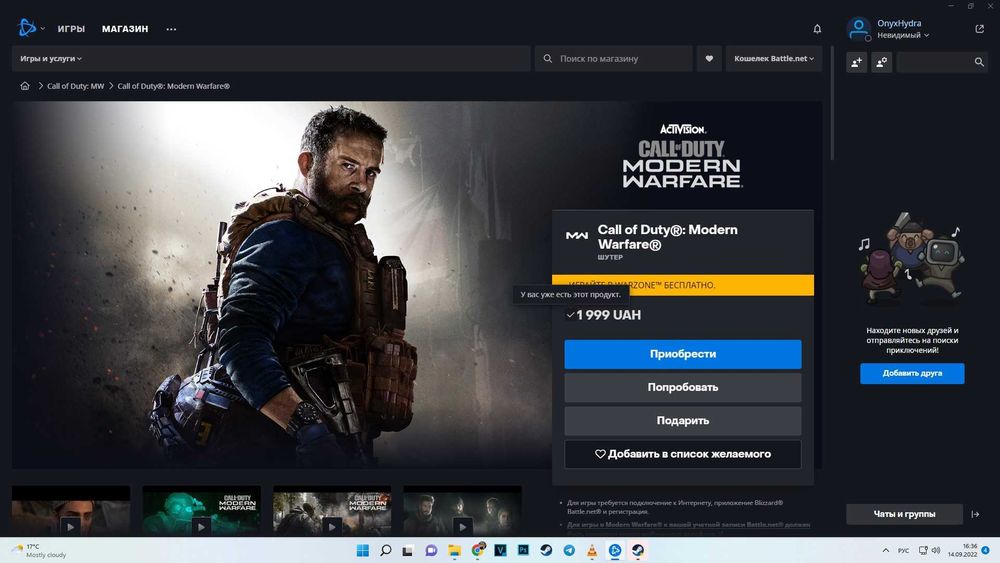Screen dimensions: 1000x563
Task: Expand the Кошелек Battle.net dropdown
Action: (x=774, y=59)
